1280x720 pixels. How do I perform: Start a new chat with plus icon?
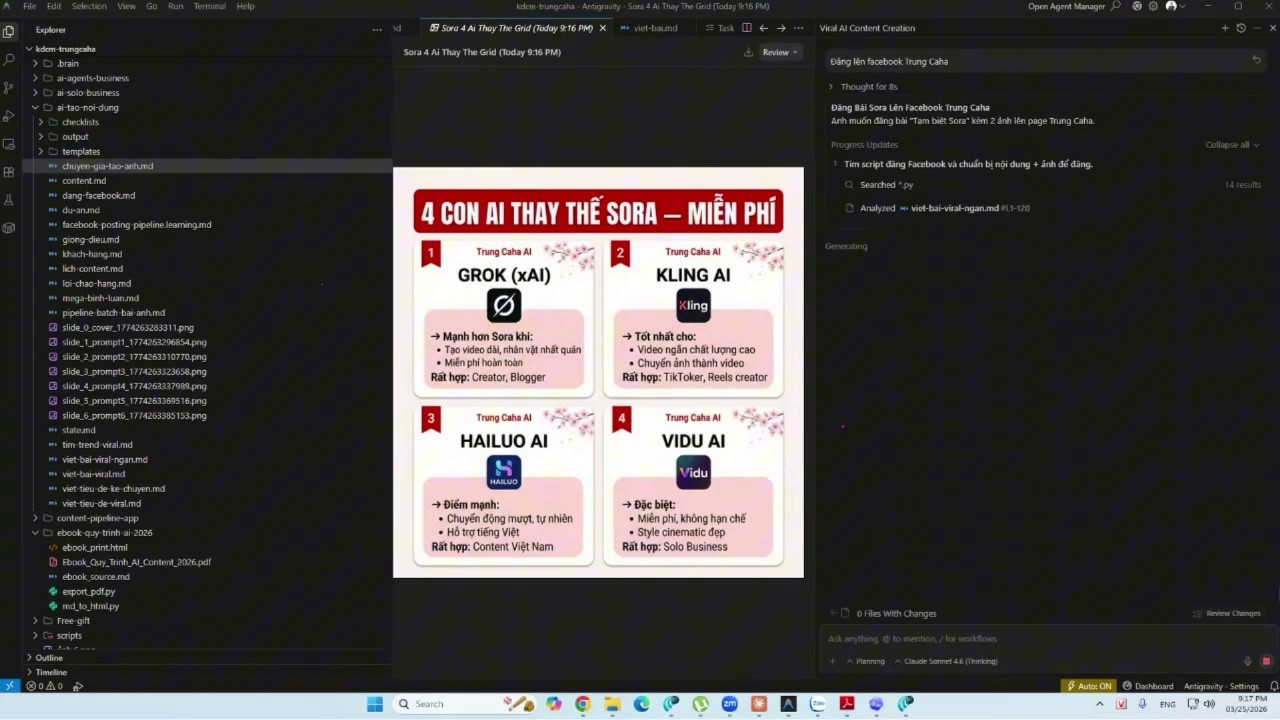point(1225,28)
